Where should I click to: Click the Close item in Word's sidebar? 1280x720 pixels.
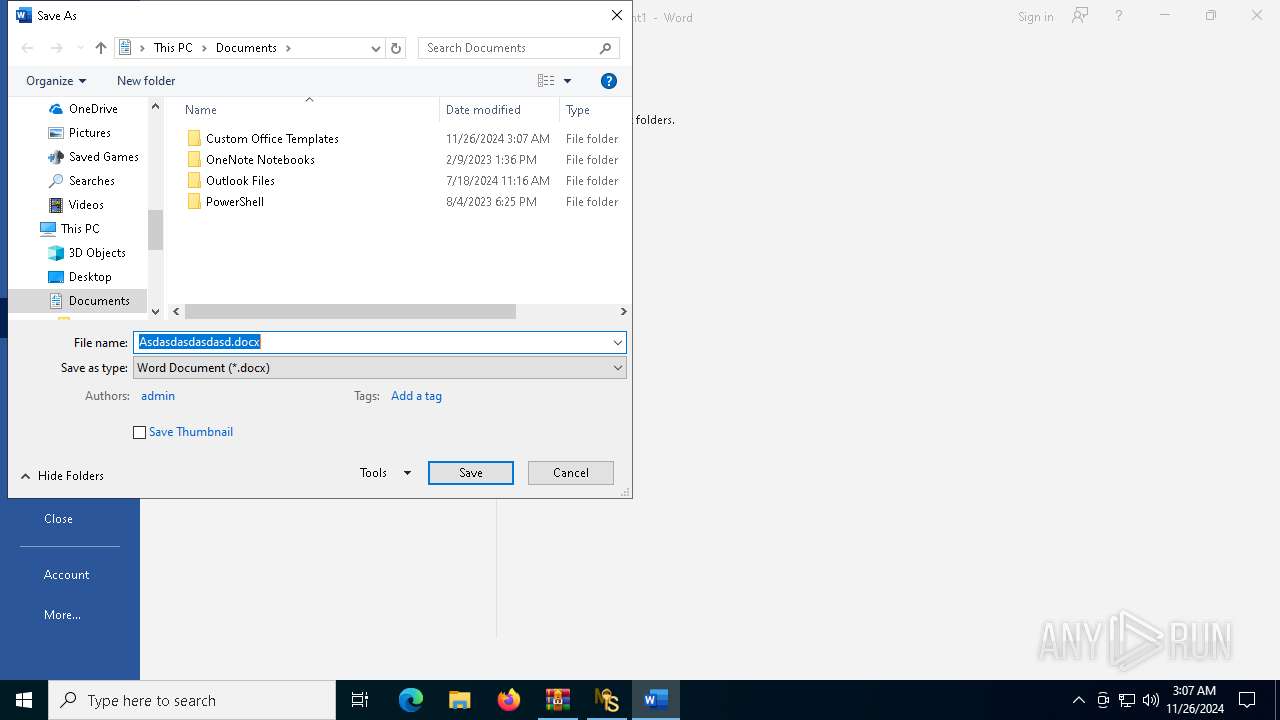pos(58,519)
